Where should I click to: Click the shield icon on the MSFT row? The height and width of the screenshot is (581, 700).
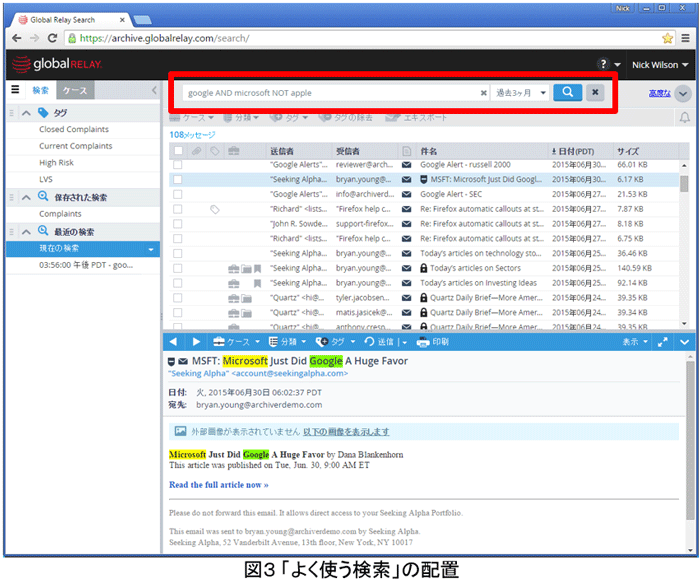pos(424,180)
